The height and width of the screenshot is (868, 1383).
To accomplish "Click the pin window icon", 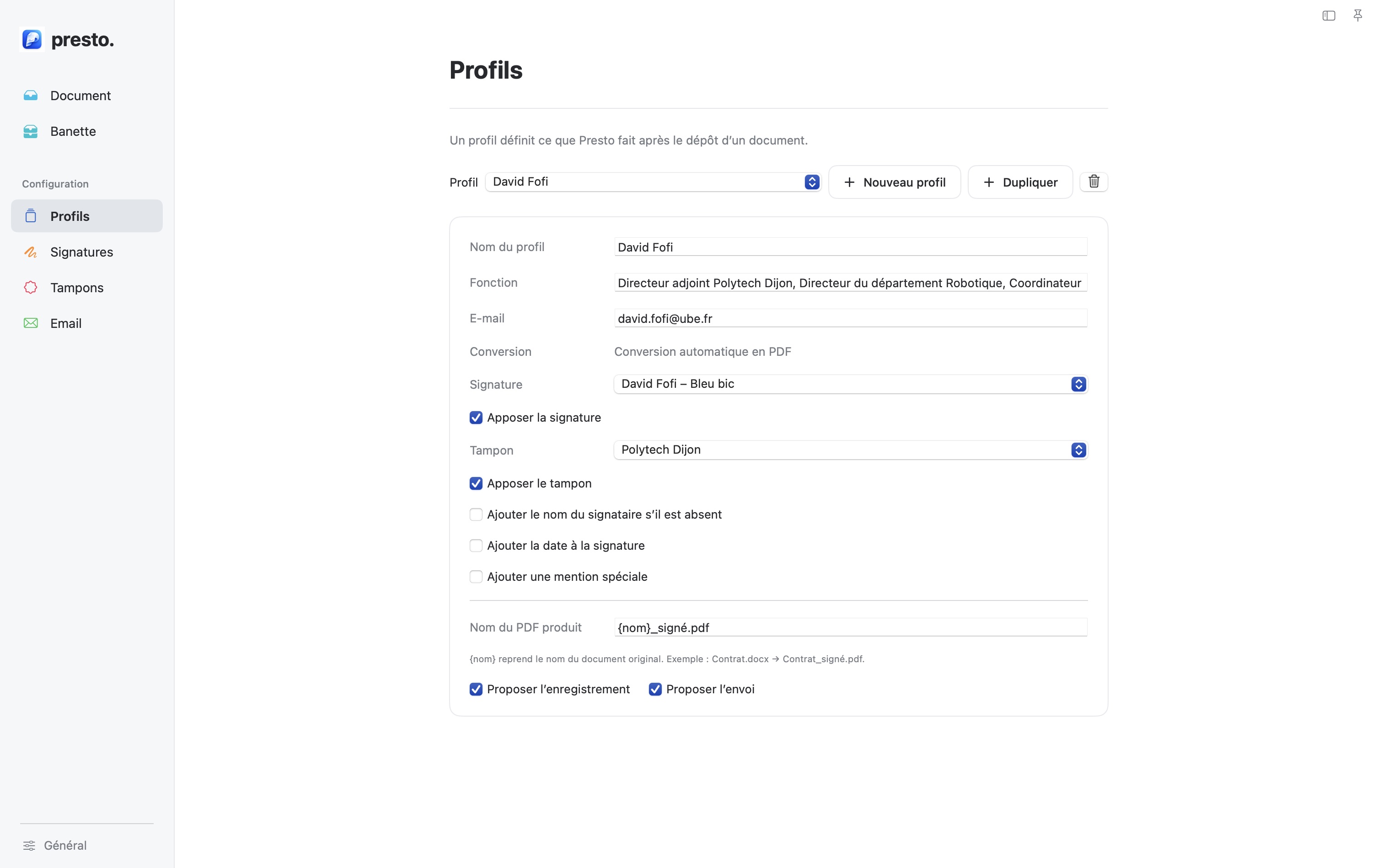I will pyautogui.click(x=1358, y=16).
